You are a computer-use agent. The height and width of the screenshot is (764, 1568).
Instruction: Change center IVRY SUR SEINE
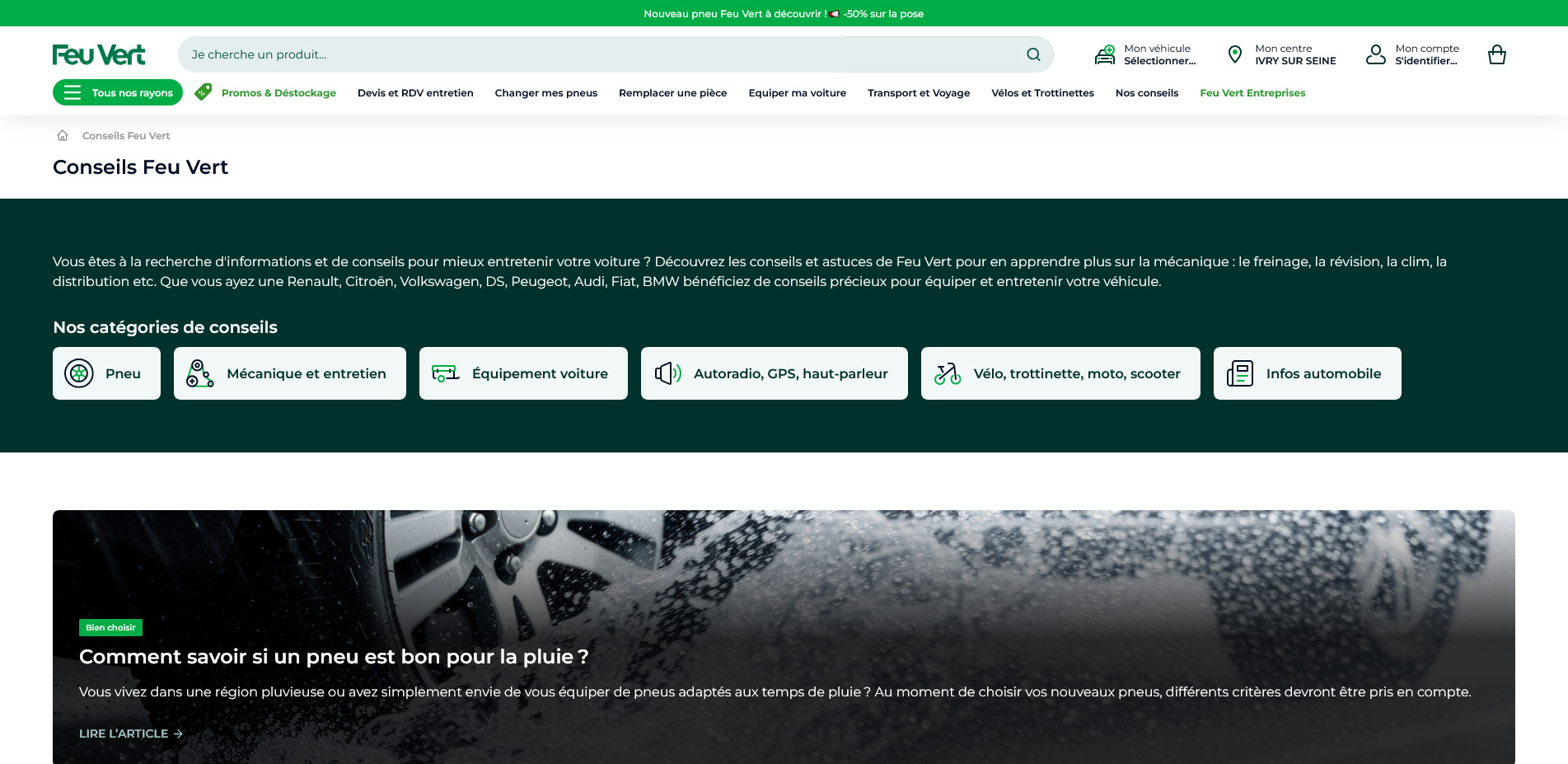tap(1295, 61)
